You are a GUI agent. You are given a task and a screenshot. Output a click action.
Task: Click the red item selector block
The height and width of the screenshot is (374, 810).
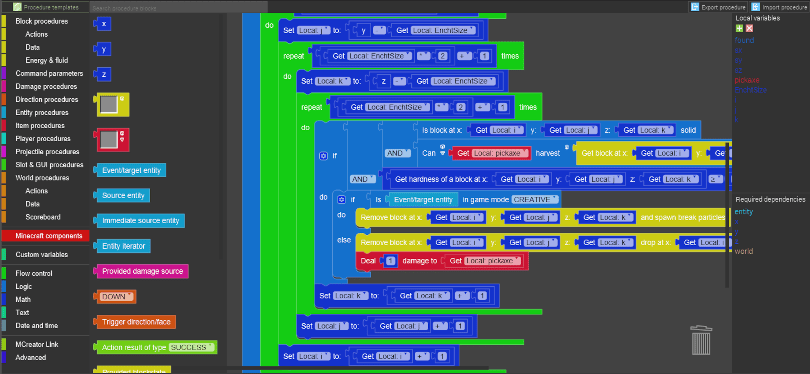point(111,140)
